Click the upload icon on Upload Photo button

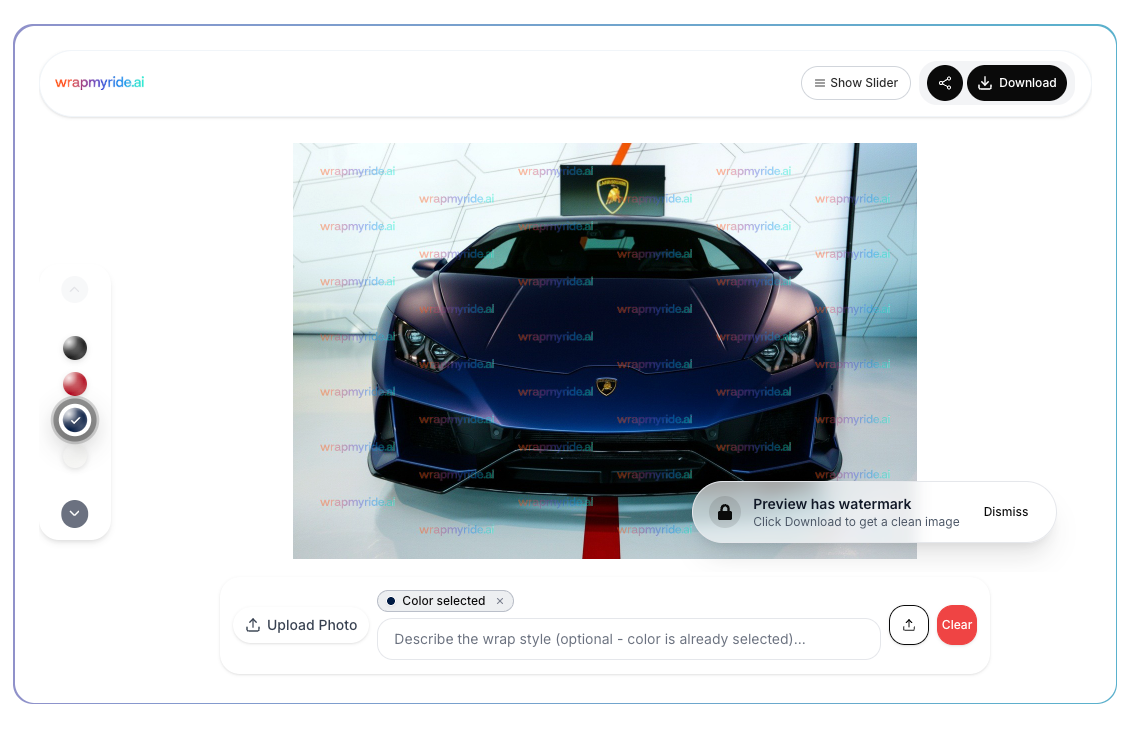point(255,625)
